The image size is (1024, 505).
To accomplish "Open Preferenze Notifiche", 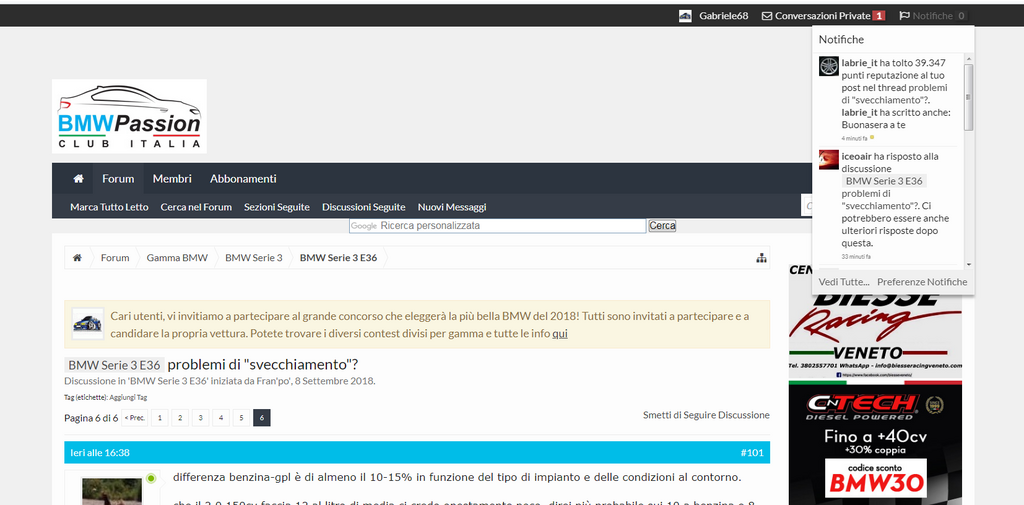I will click(922, 282).
